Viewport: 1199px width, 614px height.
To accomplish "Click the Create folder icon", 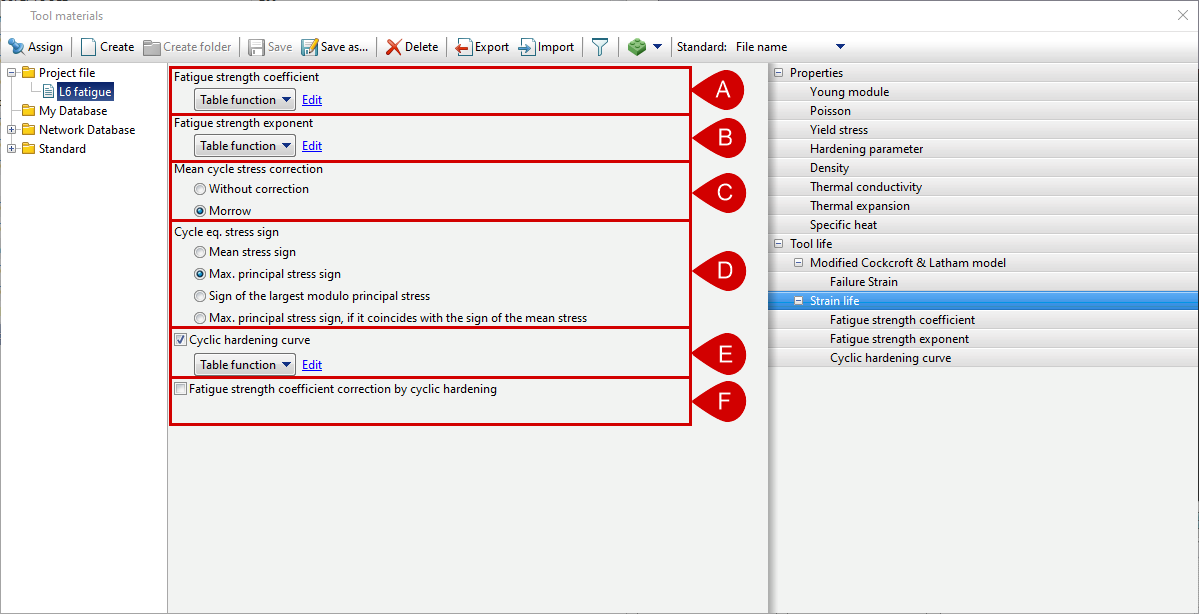I will coord(150,46).
